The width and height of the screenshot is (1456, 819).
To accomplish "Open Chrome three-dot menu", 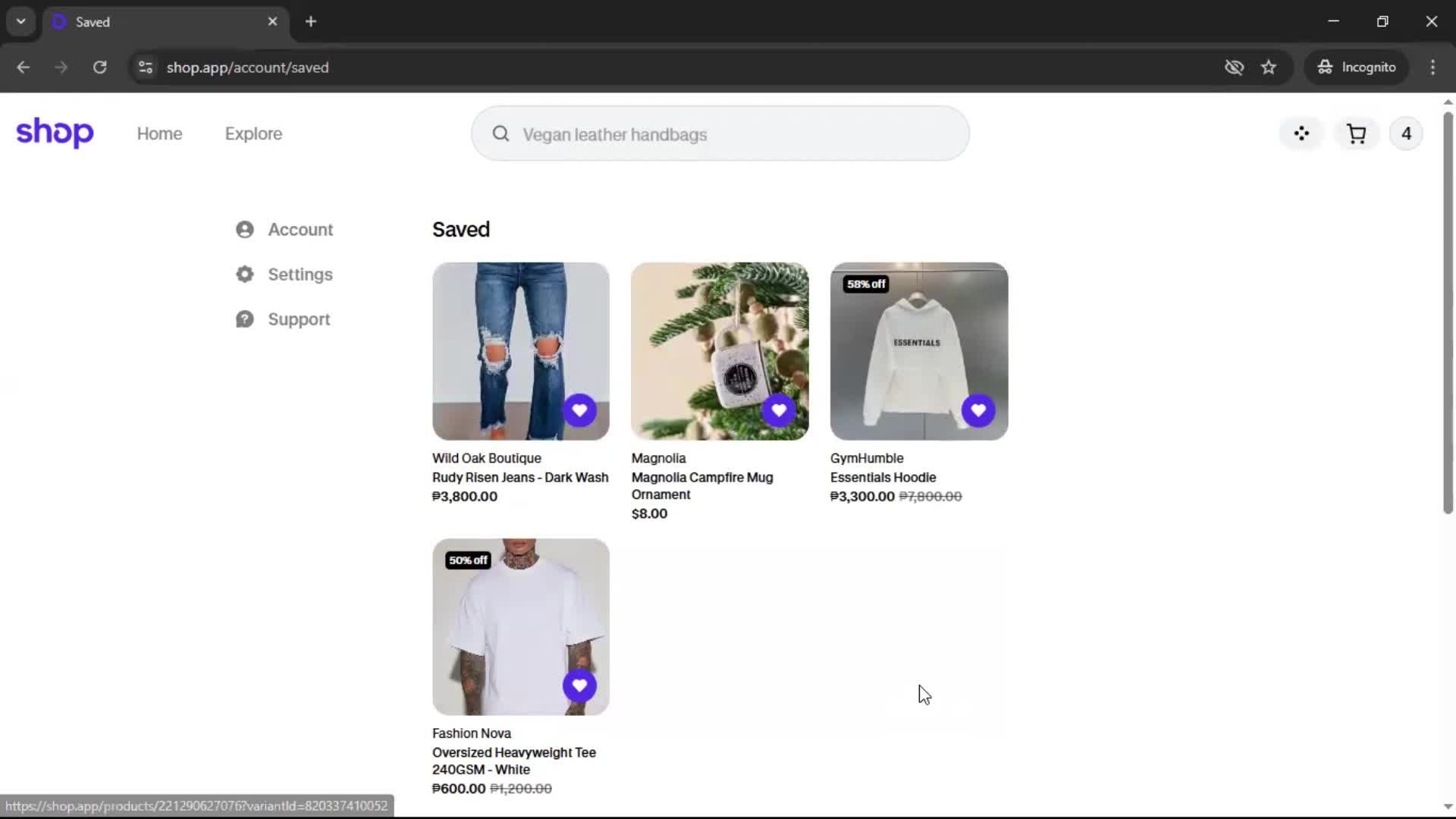I will coord(1432,67).
